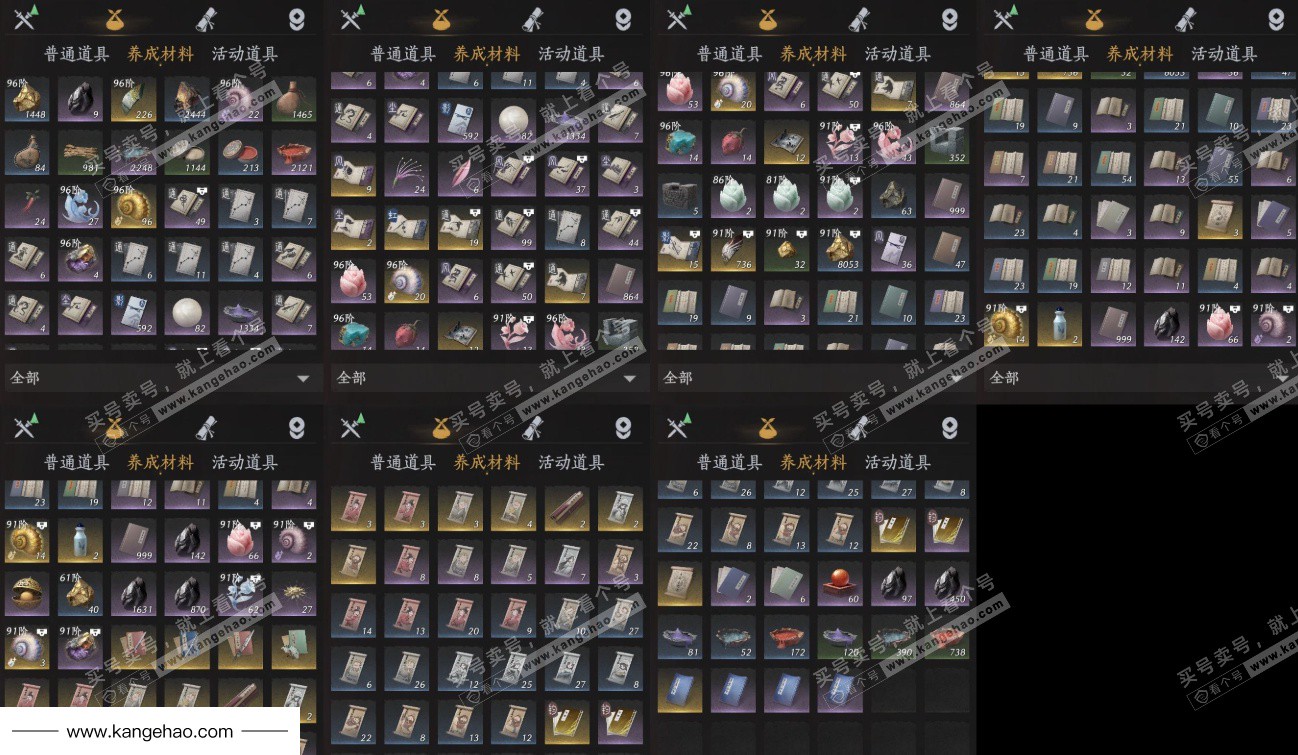The width and height of the screenshot is (1298, 755).
Task: Switch to 普通道具 tab above the 1448 ore
Action: coord(77,54)
